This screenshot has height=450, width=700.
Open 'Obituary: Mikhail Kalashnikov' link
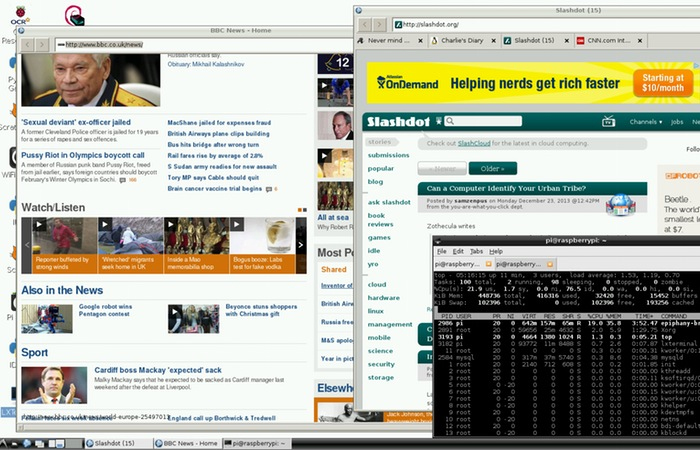coord(206,64)
